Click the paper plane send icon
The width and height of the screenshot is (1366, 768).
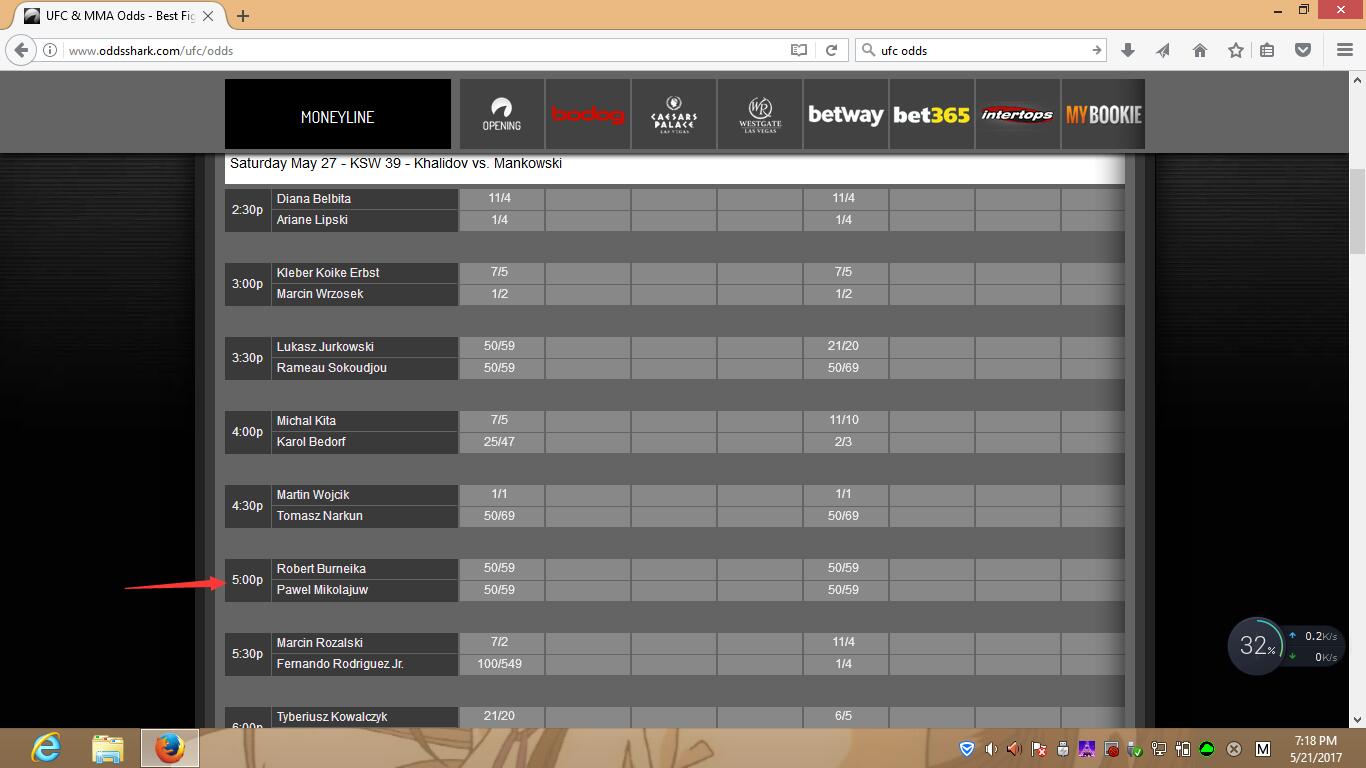[1163, 50]
